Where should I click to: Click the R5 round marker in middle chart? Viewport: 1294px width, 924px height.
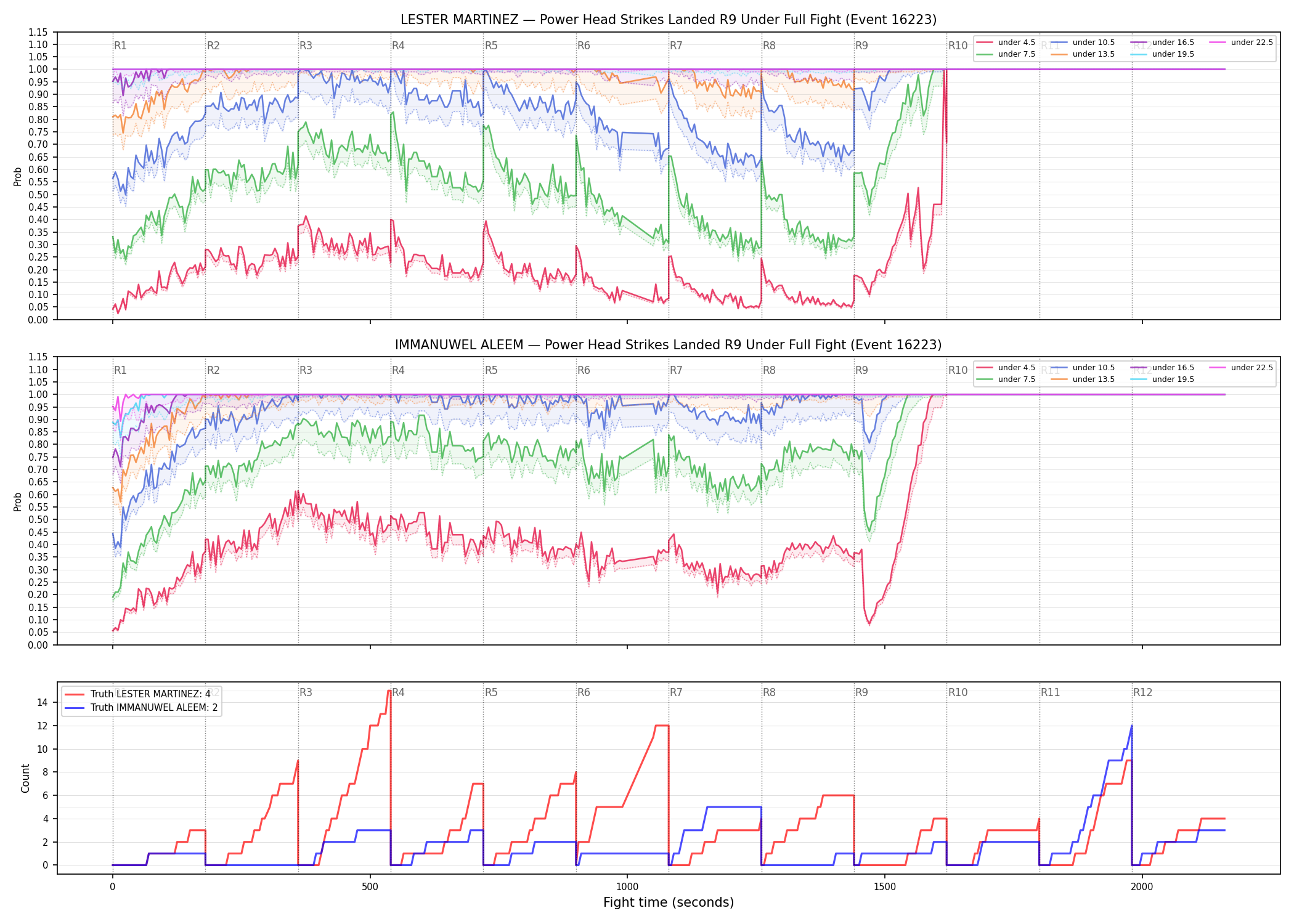(x=491, y=370)
